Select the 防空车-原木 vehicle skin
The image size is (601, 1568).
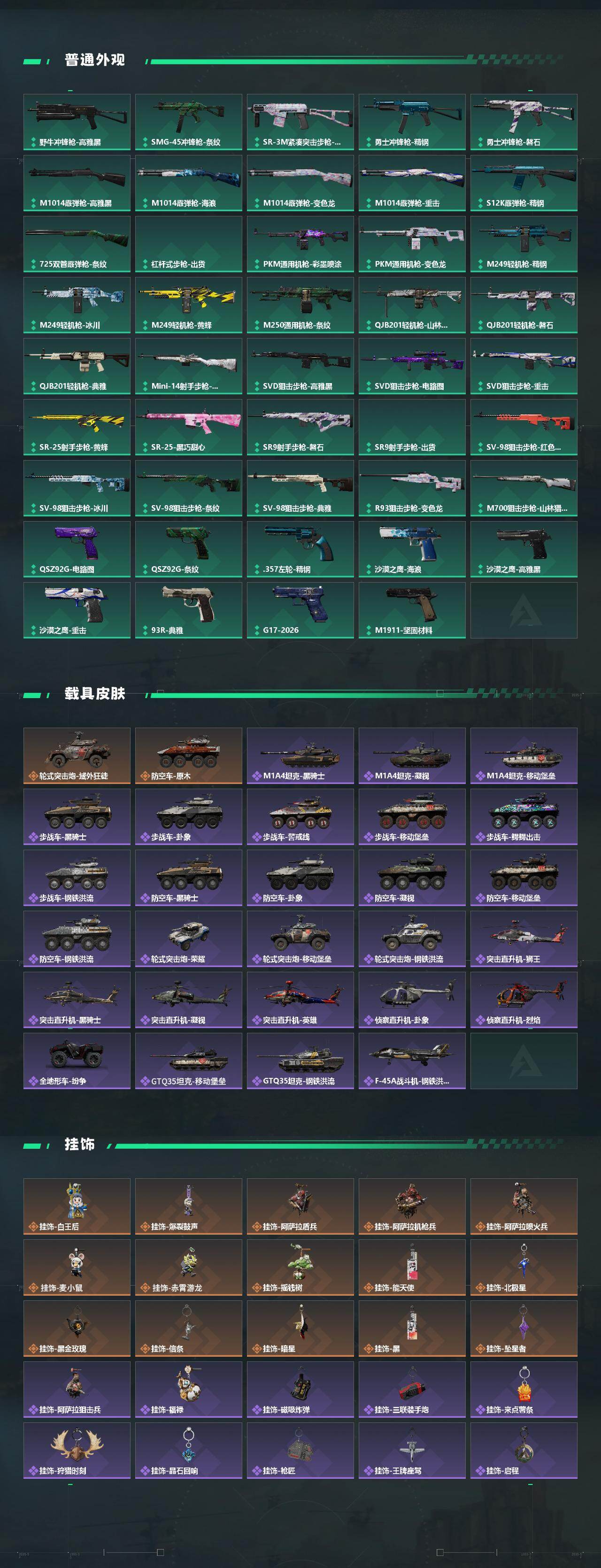tap(188, 755)
